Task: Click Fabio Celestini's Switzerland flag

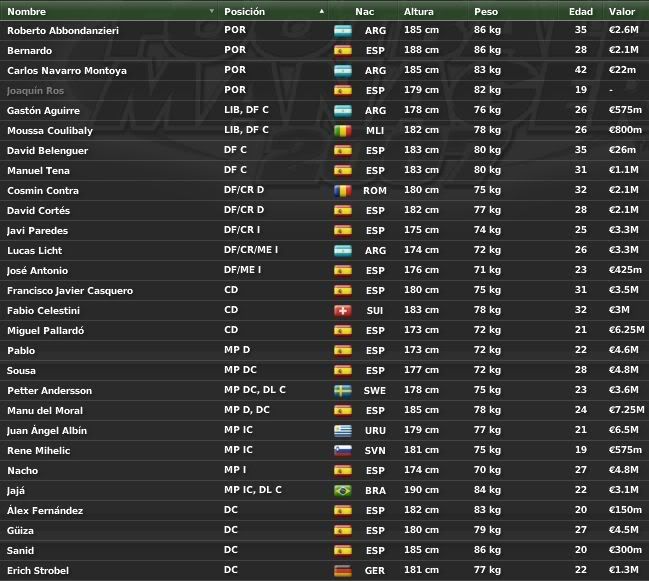Action: (343, 311)
